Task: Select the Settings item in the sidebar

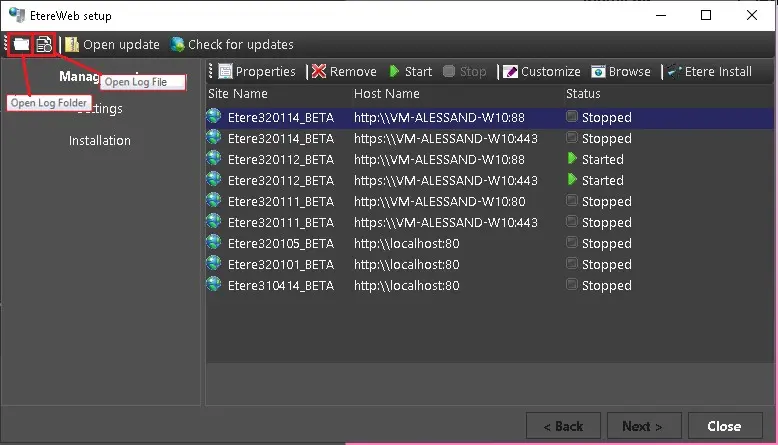Action: 100,109
